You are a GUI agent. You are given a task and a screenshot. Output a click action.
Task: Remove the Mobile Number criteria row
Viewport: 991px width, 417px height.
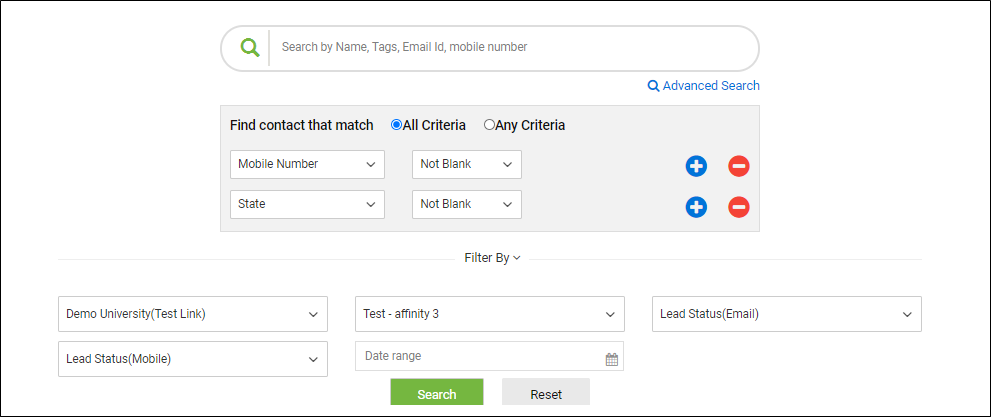[x=738, y=166]
